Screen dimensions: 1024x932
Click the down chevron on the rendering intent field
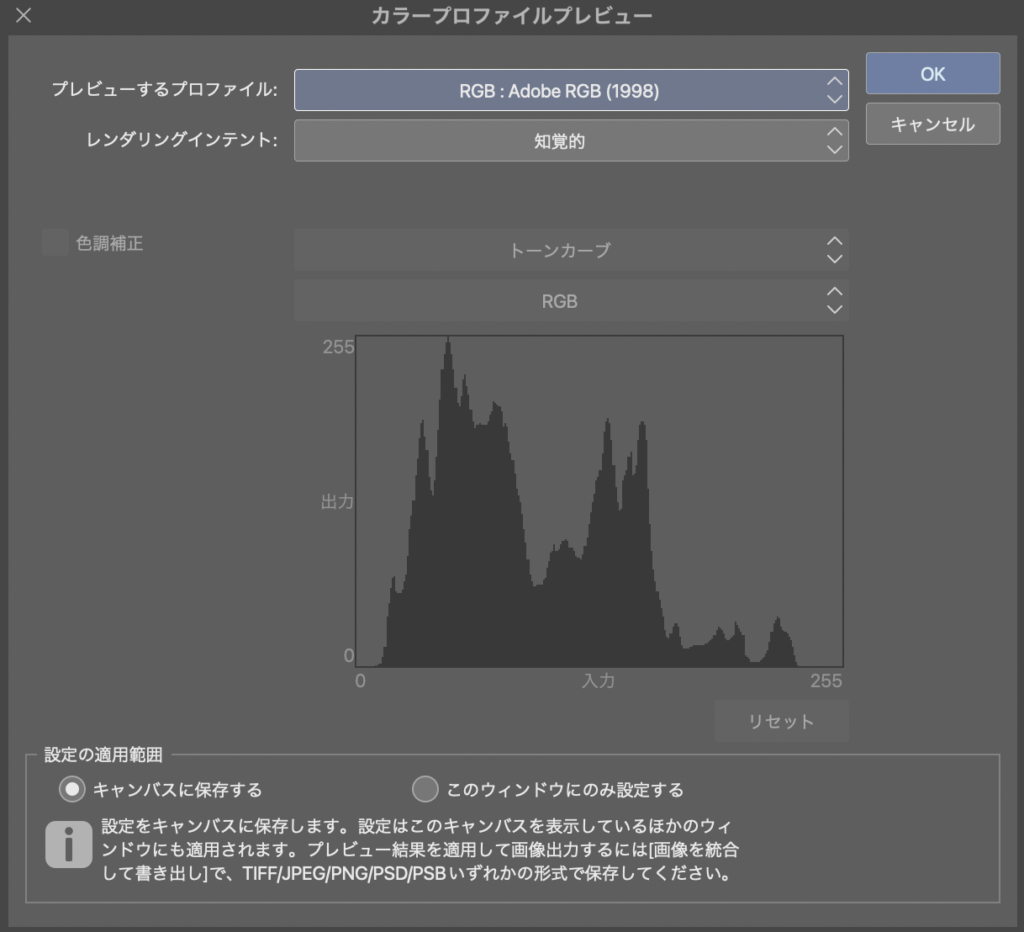(x=834, y=148)
